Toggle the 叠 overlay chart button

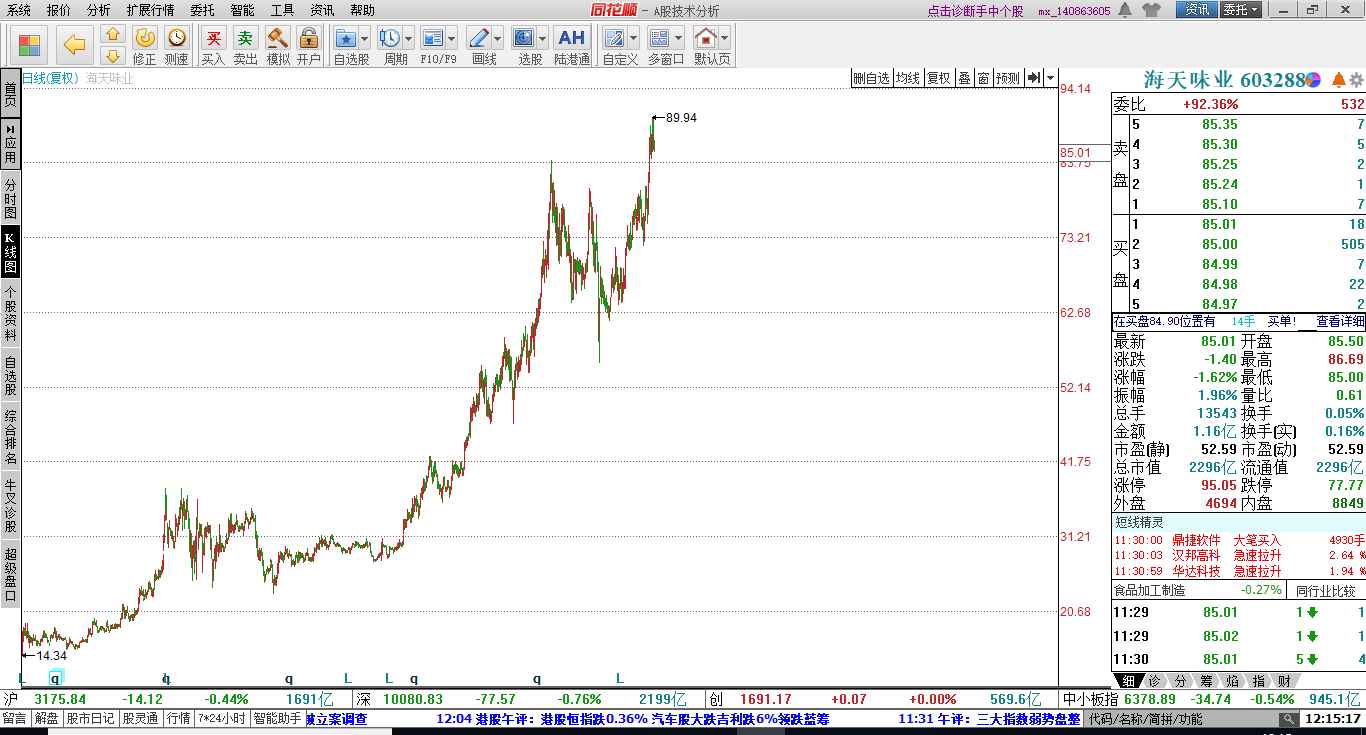[964, 78]
